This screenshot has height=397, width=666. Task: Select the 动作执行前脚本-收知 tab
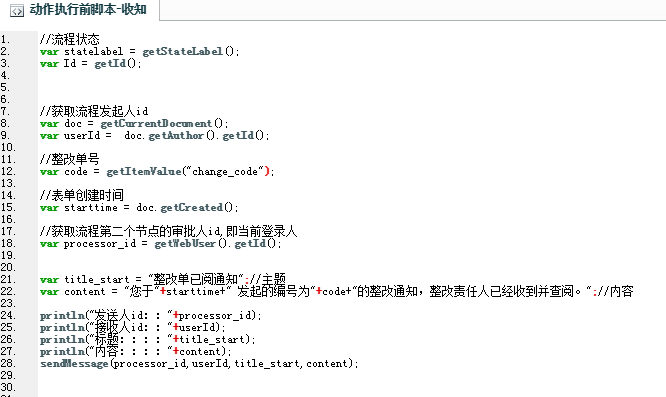(79, 10)
